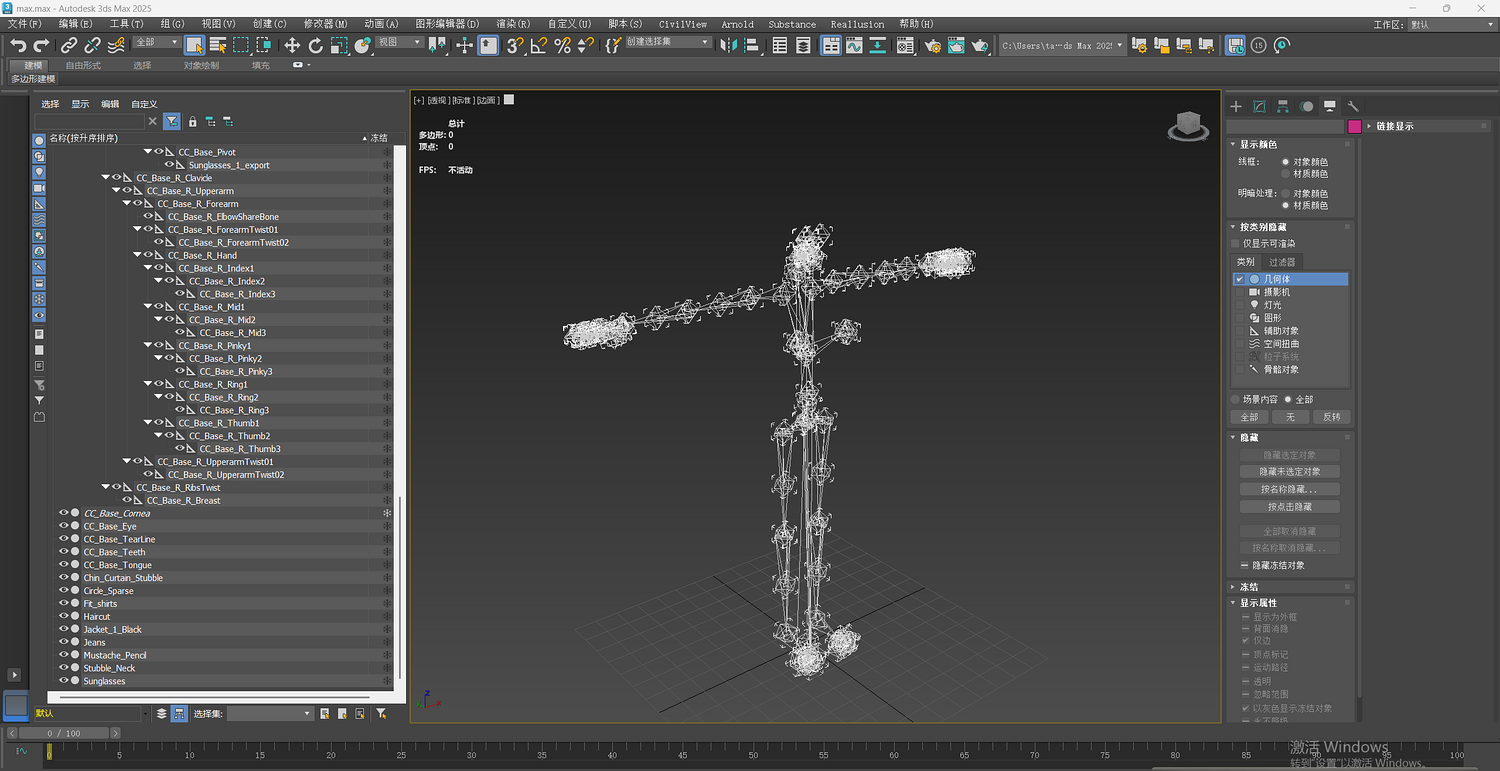Screen dimensions: 1500x771
Task: Open the Select by Name list tool
Action: point(217,45)
